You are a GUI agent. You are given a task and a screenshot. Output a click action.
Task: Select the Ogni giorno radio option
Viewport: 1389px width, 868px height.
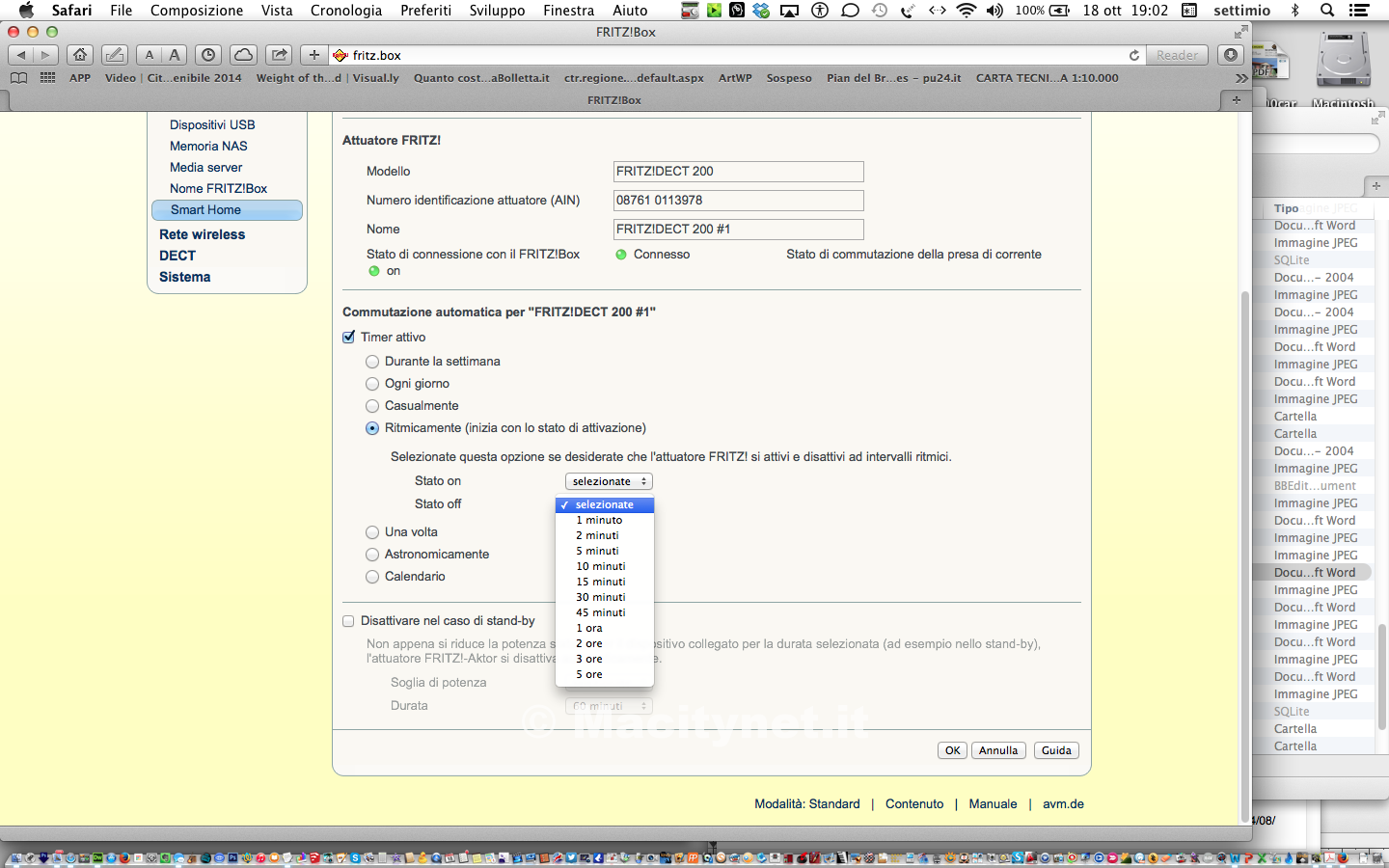point(372,384)
